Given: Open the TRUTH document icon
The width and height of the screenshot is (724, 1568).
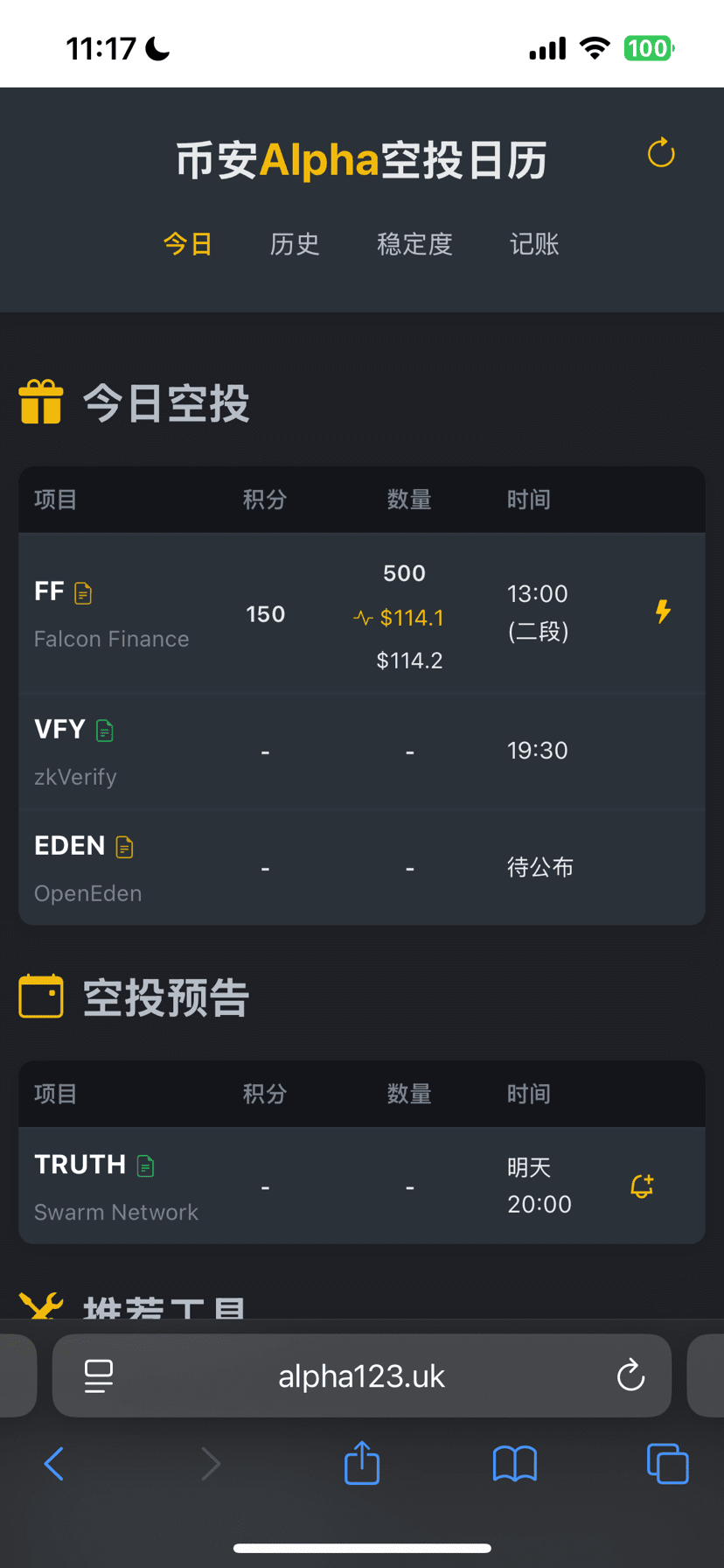Looking at the screenshot, I should pyautogui.click(x=146, y=1165).
